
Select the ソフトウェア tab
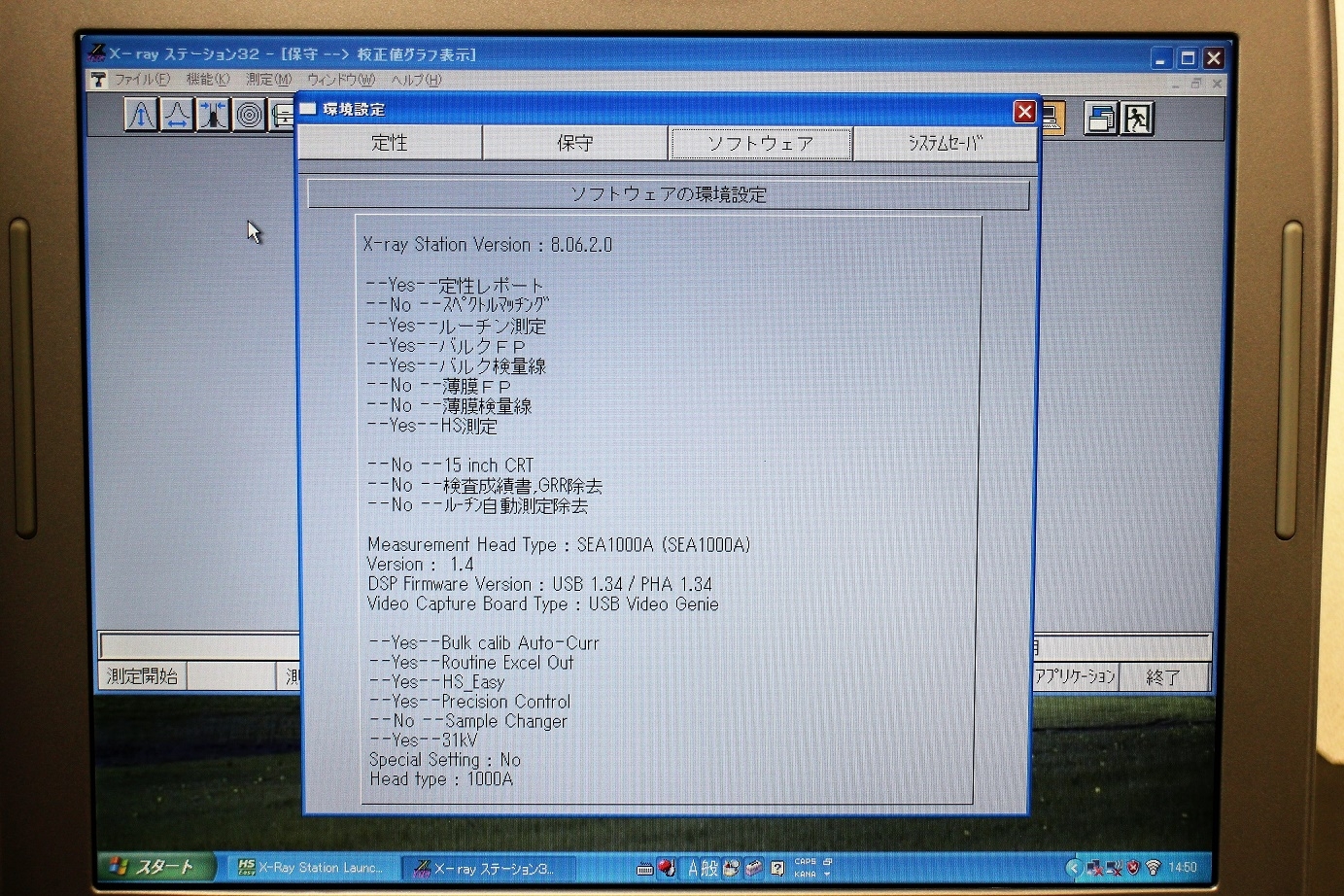(760, 144)
